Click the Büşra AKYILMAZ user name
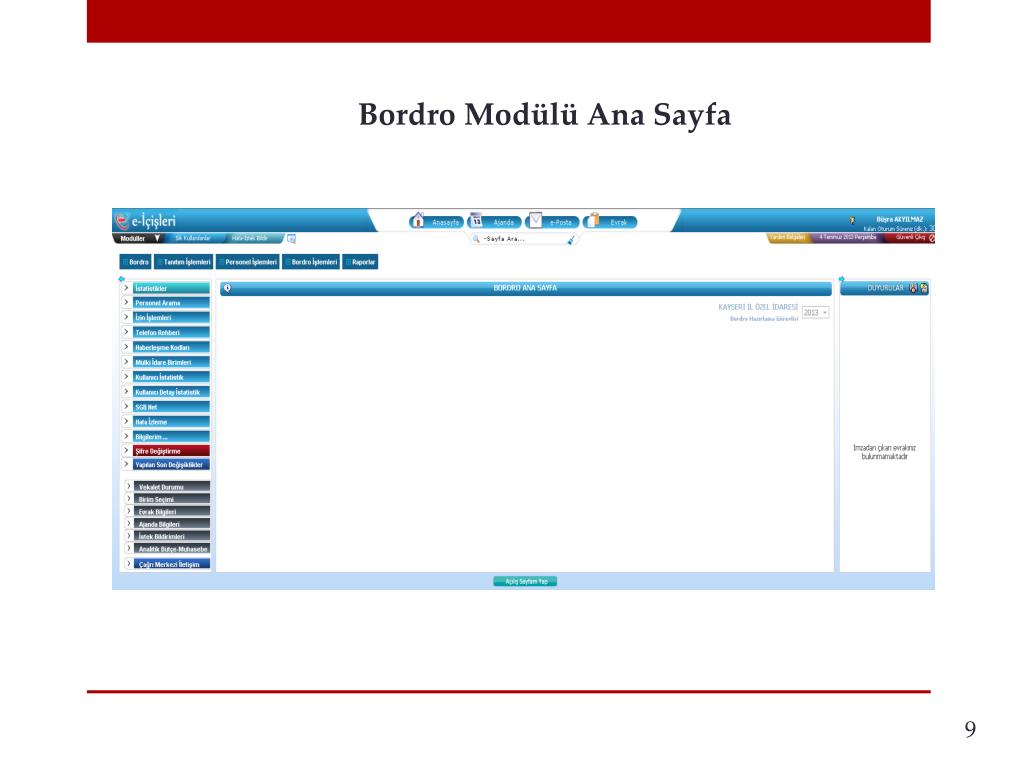 (900, 220)
